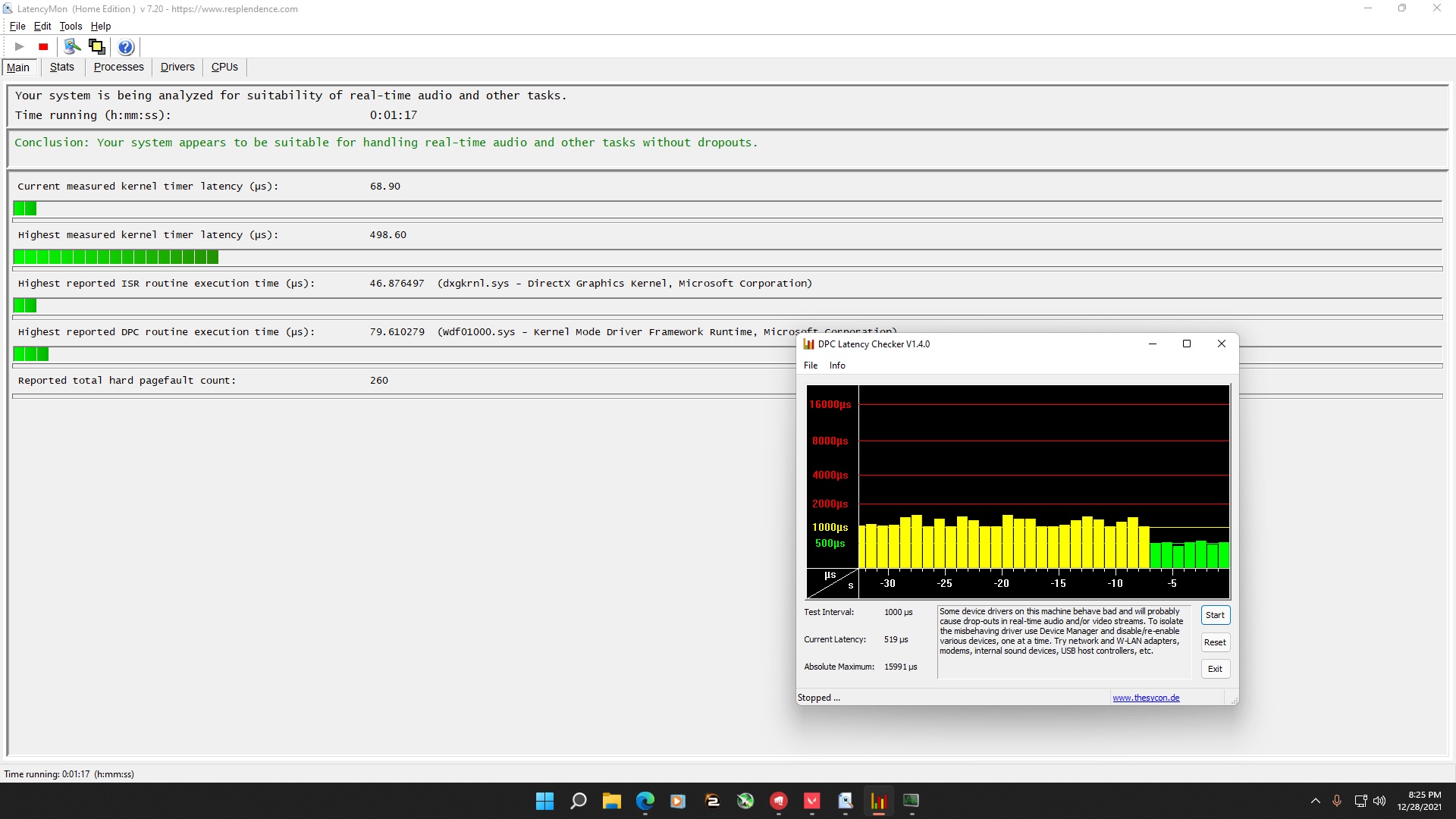Click highest kernel timer latency bar

pyautogui.click(x=116, y=257)
